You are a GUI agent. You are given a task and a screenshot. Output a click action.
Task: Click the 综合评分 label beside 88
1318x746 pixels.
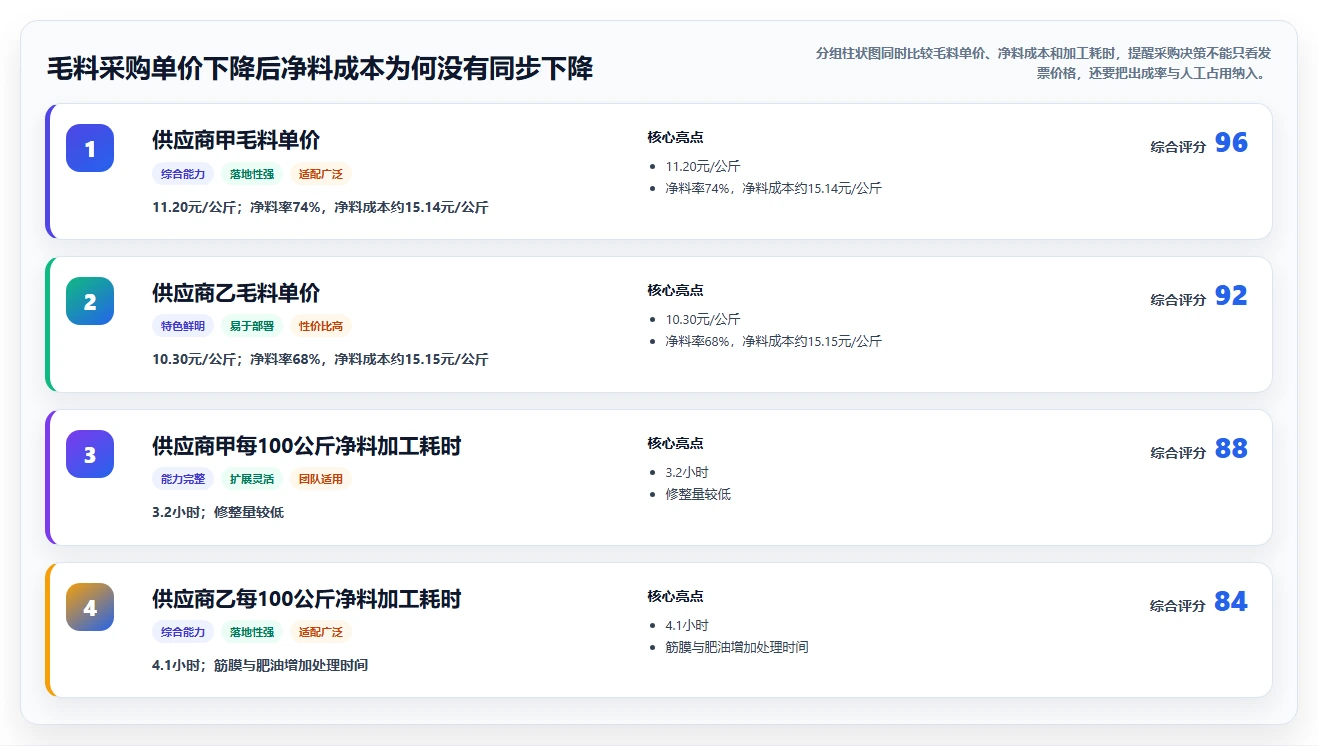1178,453
